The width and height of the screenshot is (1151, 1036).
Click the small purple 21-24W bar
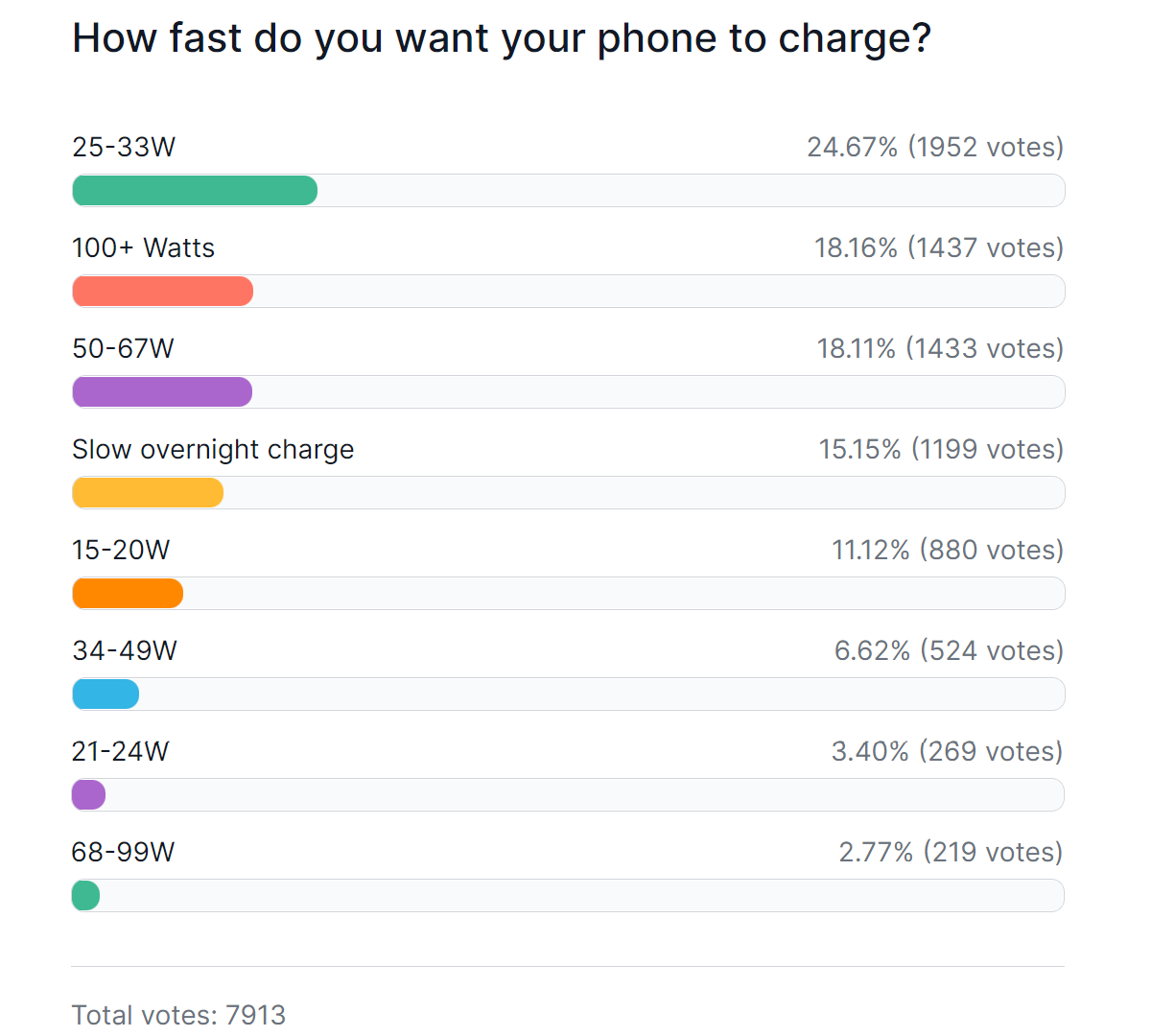(x=88, y=795)
